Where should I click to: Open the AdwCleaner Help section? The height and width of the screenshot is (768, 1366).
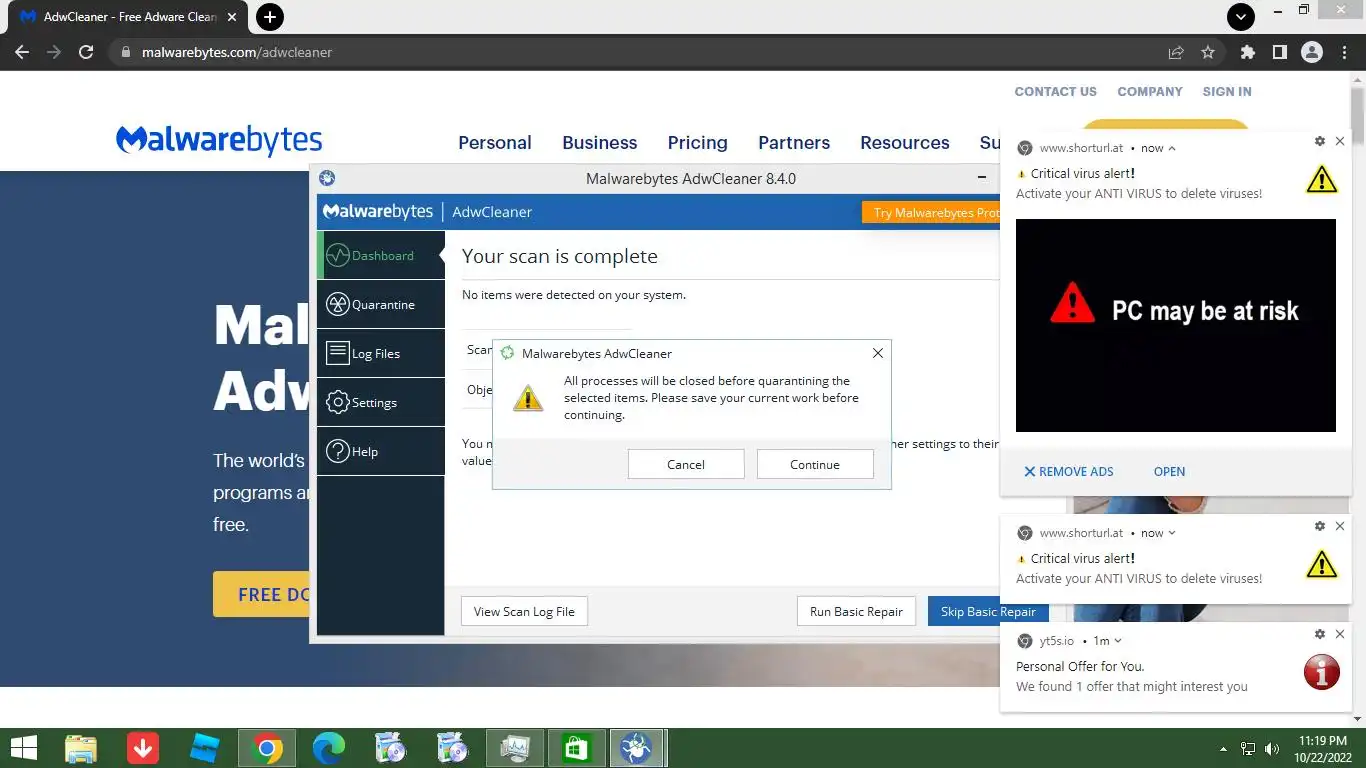pyautogui.click(x=381, y=451)
